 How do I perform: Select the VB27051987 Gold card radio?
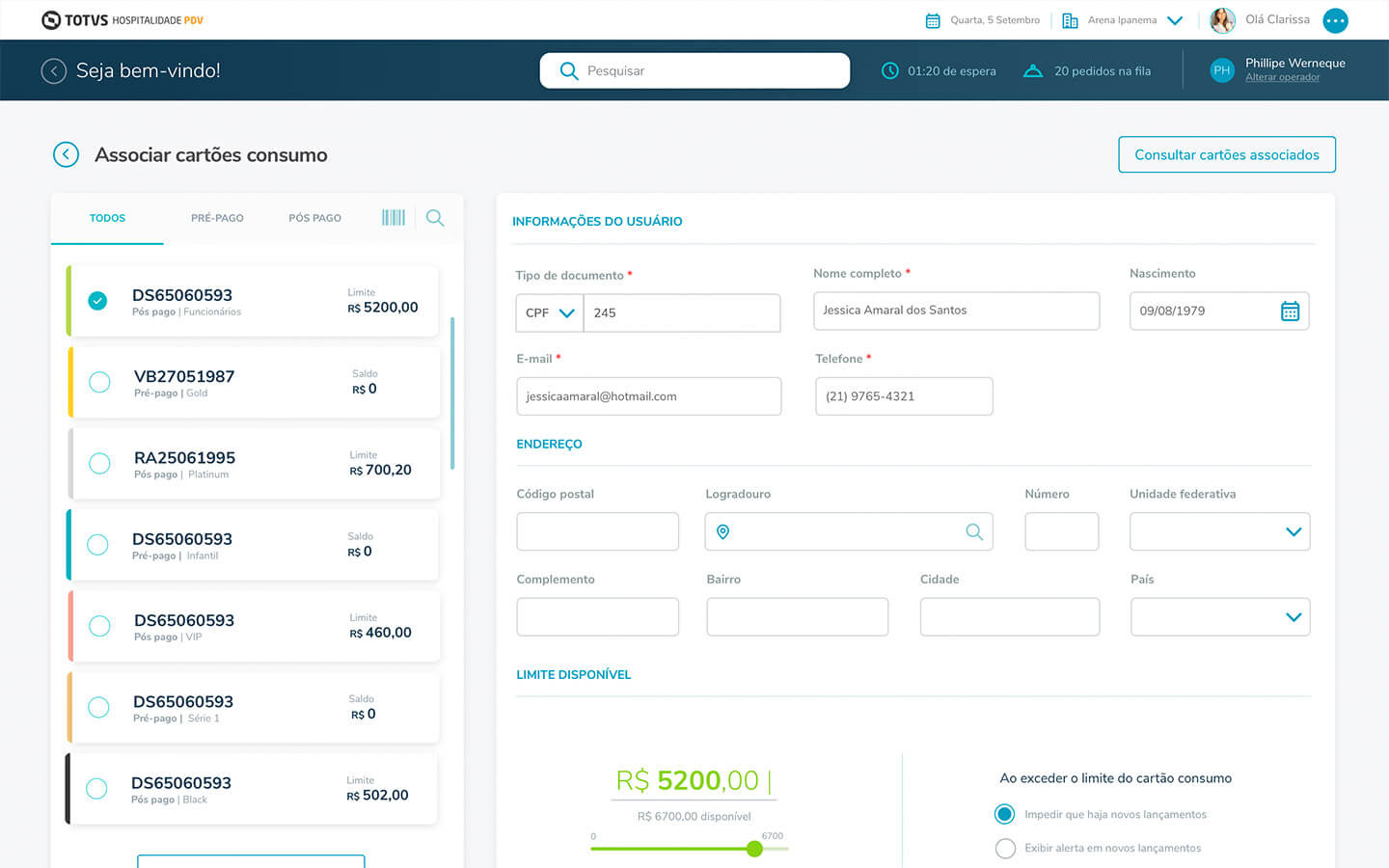pyautogui.click(x=99, y=382)
